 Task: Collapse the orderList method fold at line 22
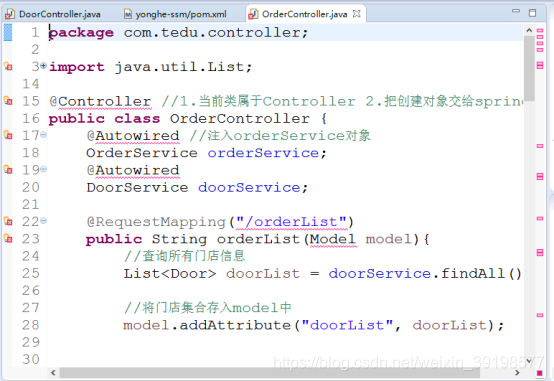(43, 221)
